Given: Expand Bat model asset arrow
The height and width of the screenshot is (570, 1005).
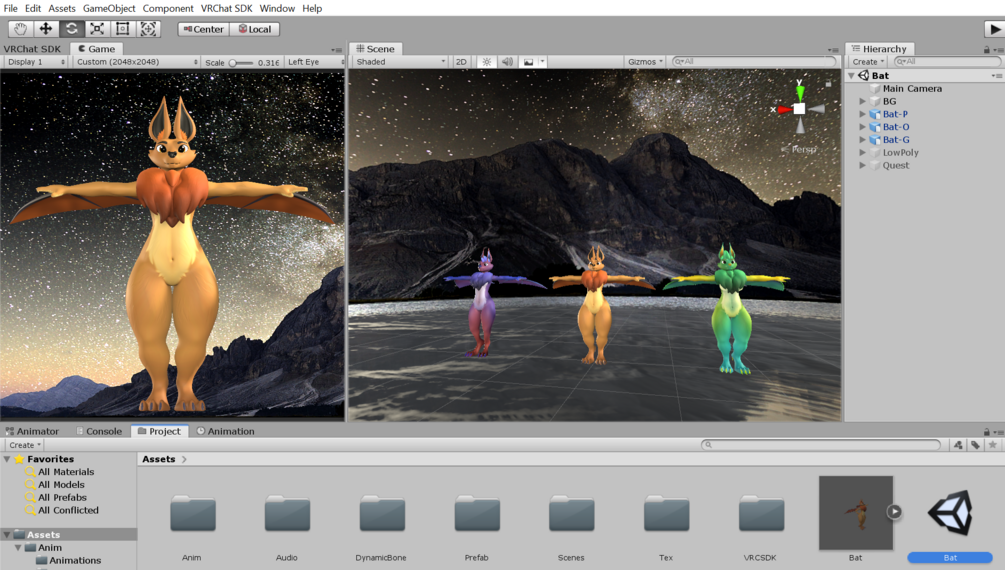Looking at the screenshot, I should [x=894, y=512].
